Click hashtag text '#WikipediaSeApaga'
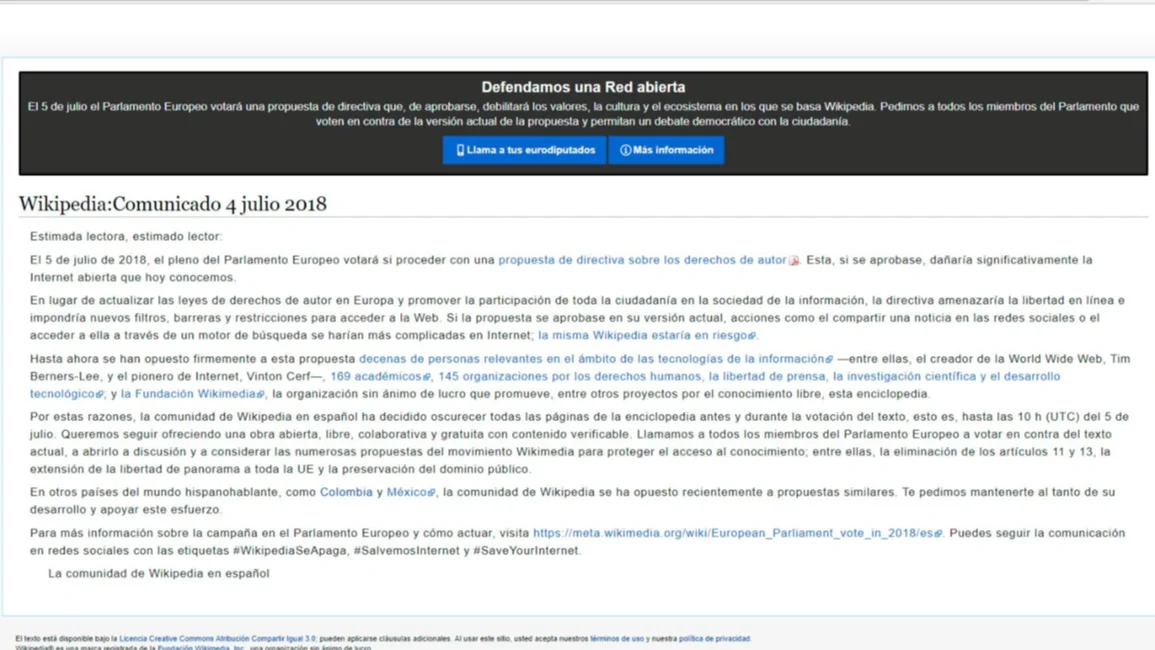1155x650 pixels. 290,551
